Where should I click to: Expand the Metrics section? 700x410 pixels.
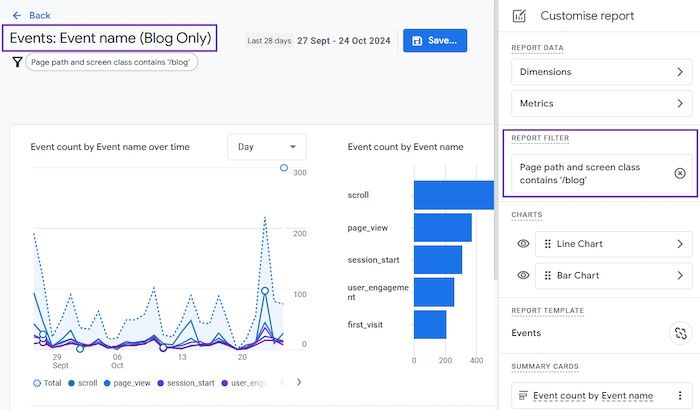click(600, 103)
